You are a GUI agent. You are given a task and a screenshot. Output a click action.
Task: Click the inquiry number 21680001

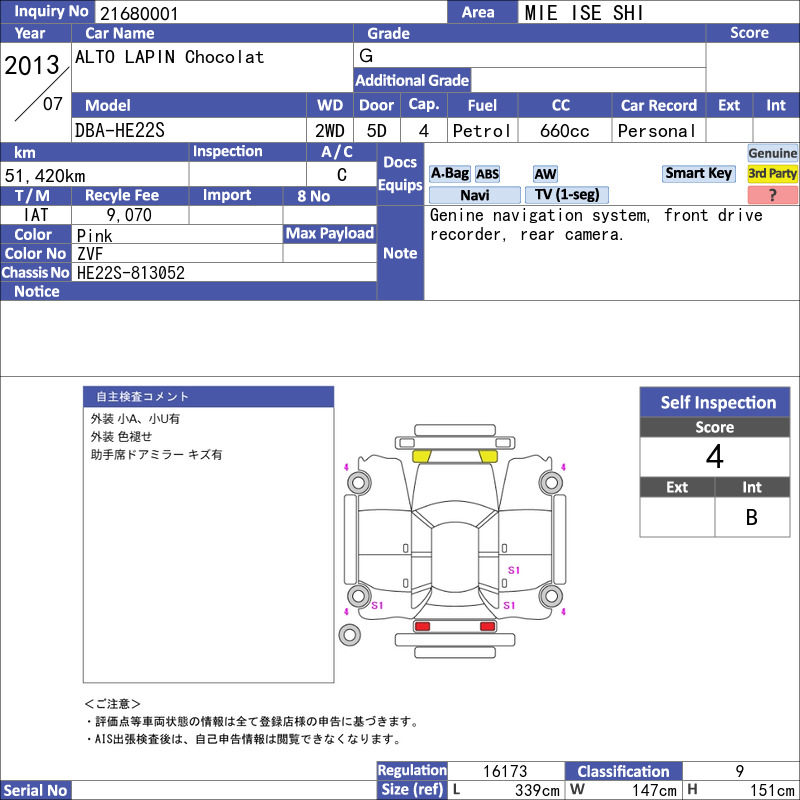pos(139,13)
